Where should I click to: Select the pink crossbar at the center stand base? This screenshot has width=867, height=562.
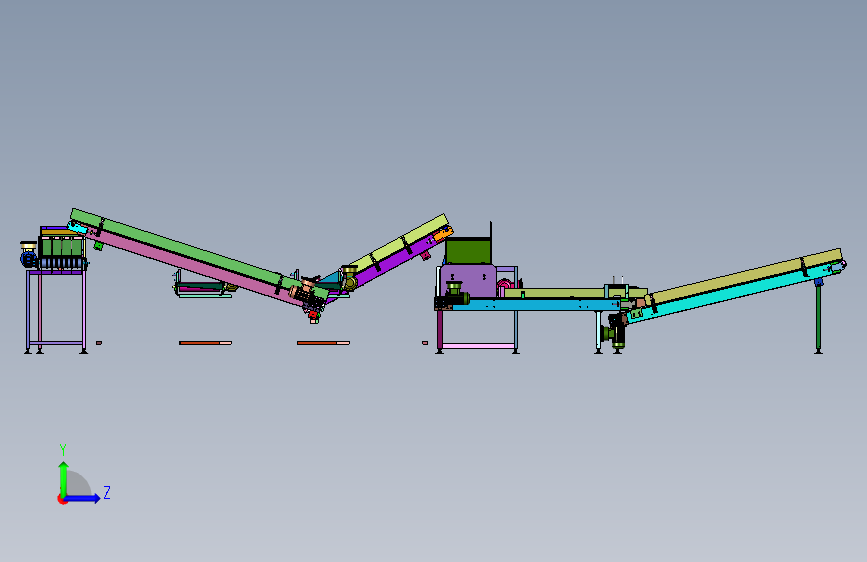tap(478, 346)
